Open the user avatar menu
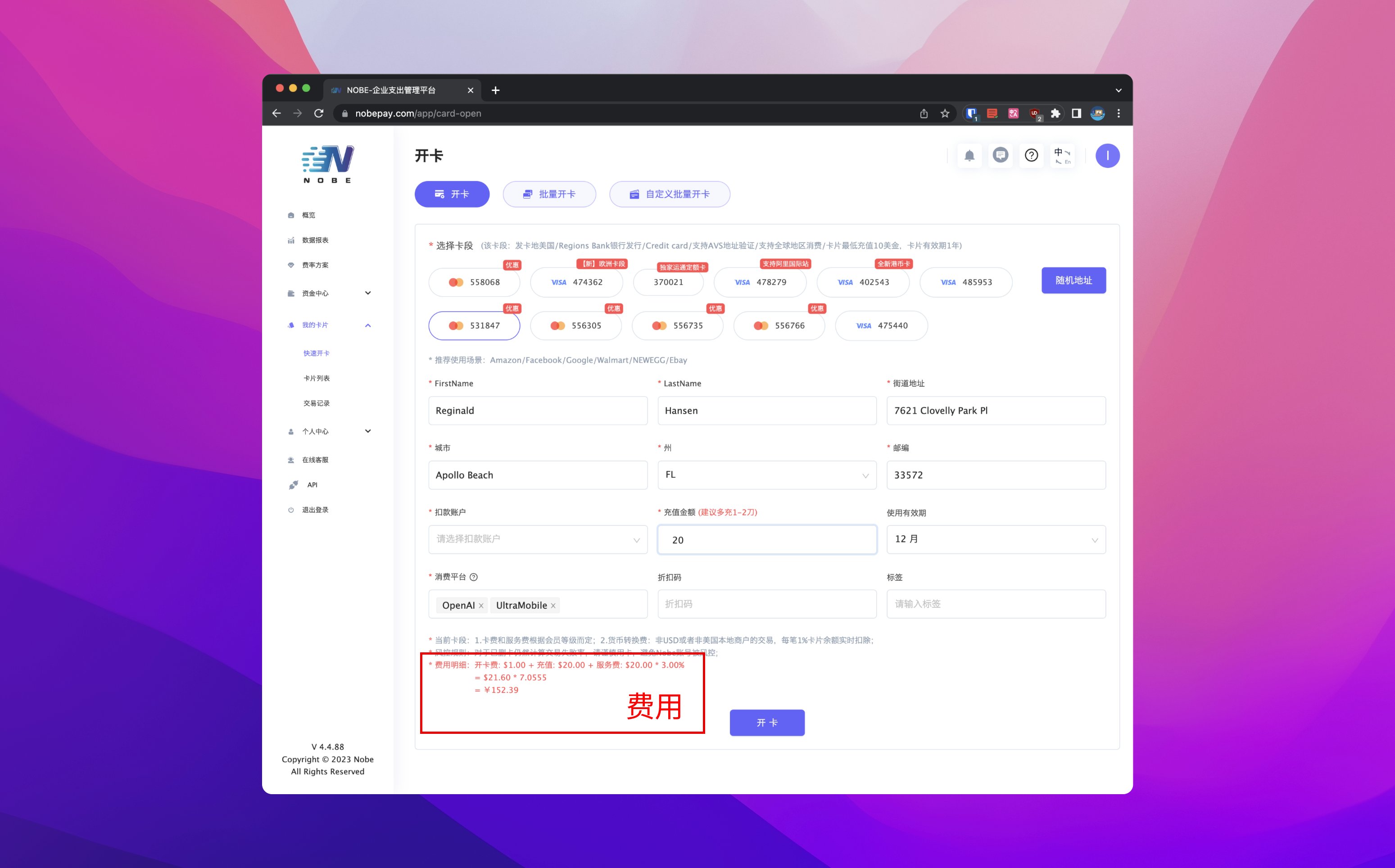The width and height of the screenshot is (1395, 868). point(1107,156)
